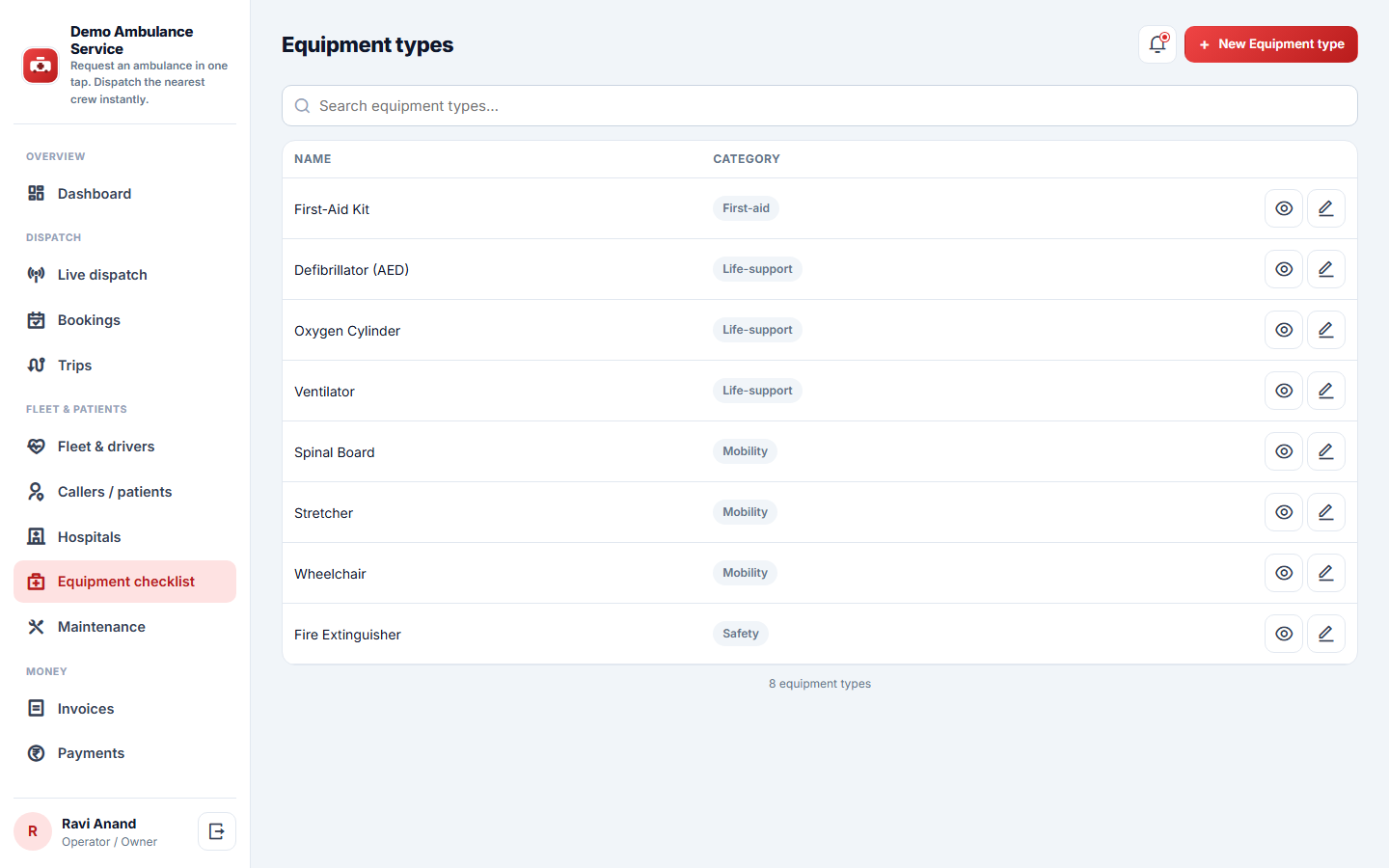The image size is (1389, 868).
Task: Click the Defibrillator (AED) name
Action: tap(351, 270)
